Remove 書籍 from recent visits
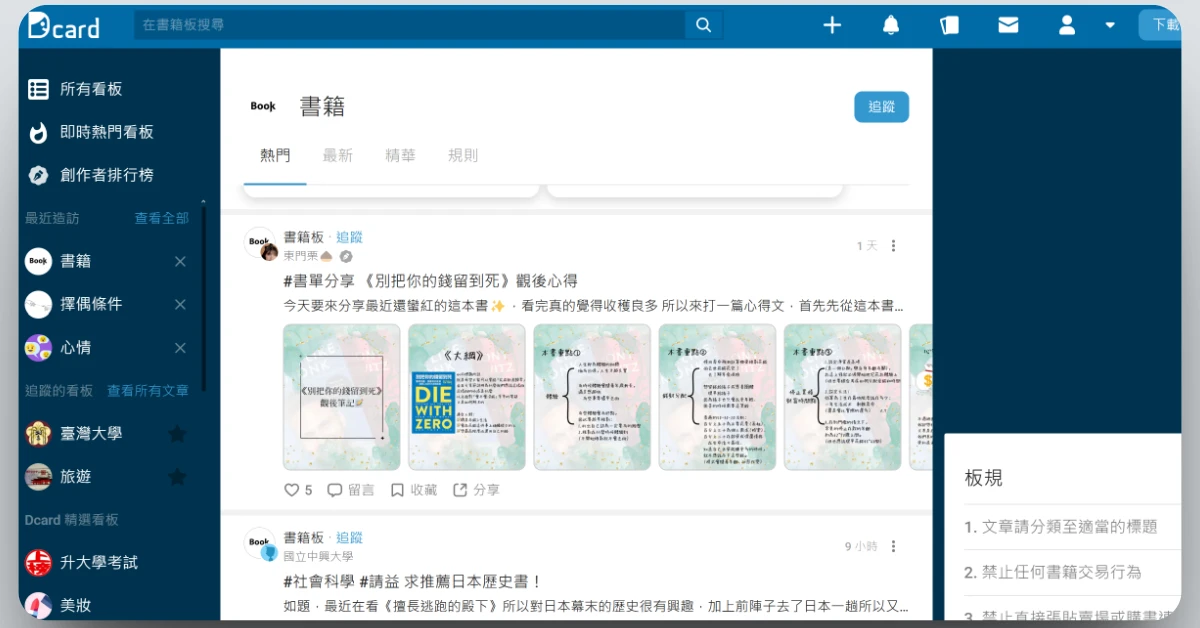This screenshot has height=628, width=1200. click(180, 261)
